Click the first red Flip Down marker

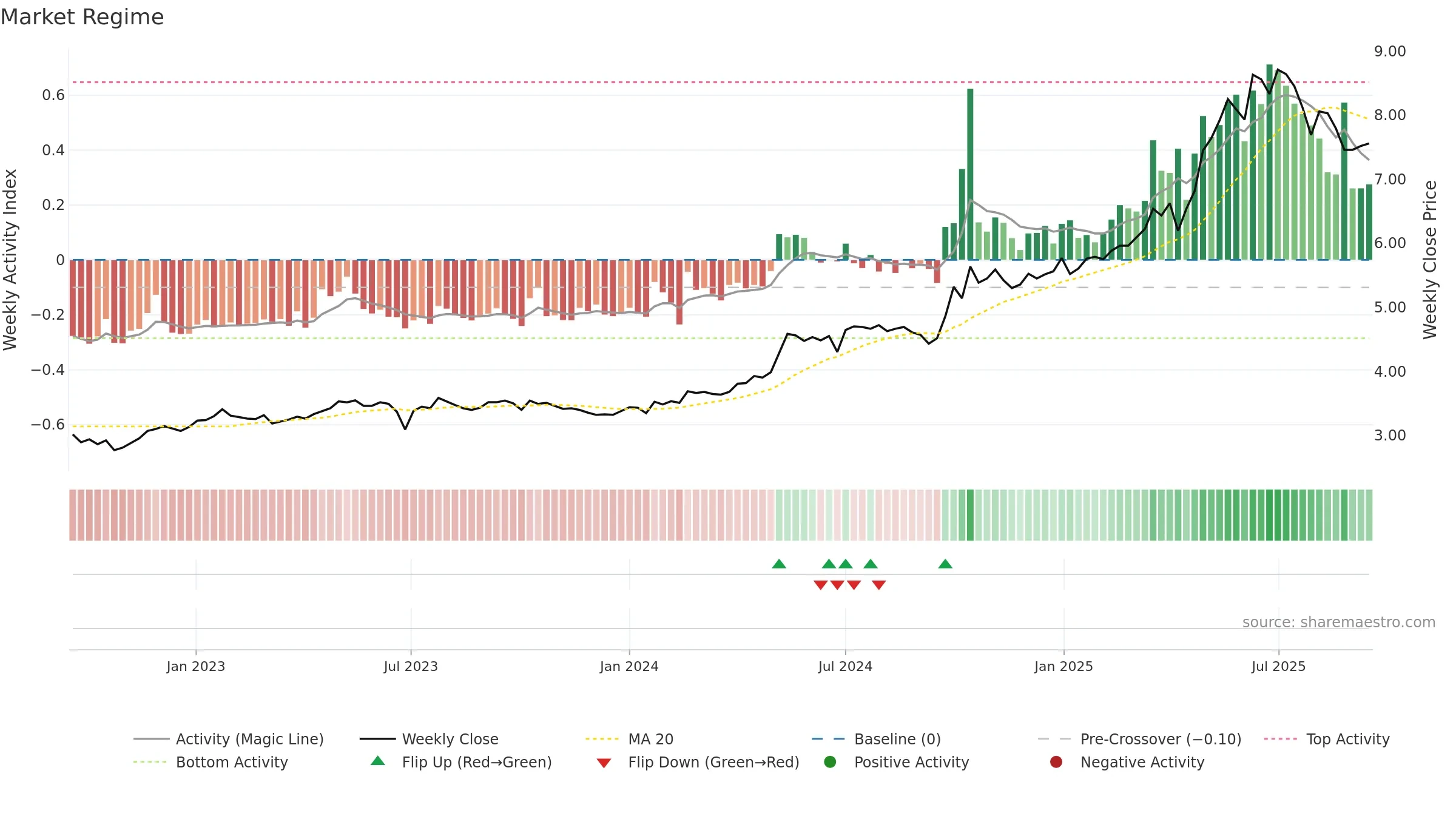821,585
